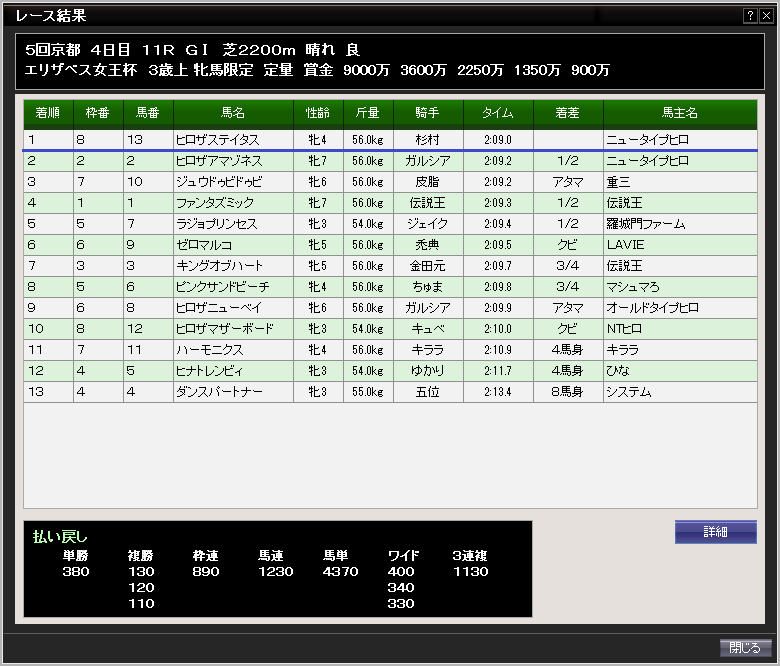
Task: Click 単勝 payout value 380
Action: tap(76, 571)
